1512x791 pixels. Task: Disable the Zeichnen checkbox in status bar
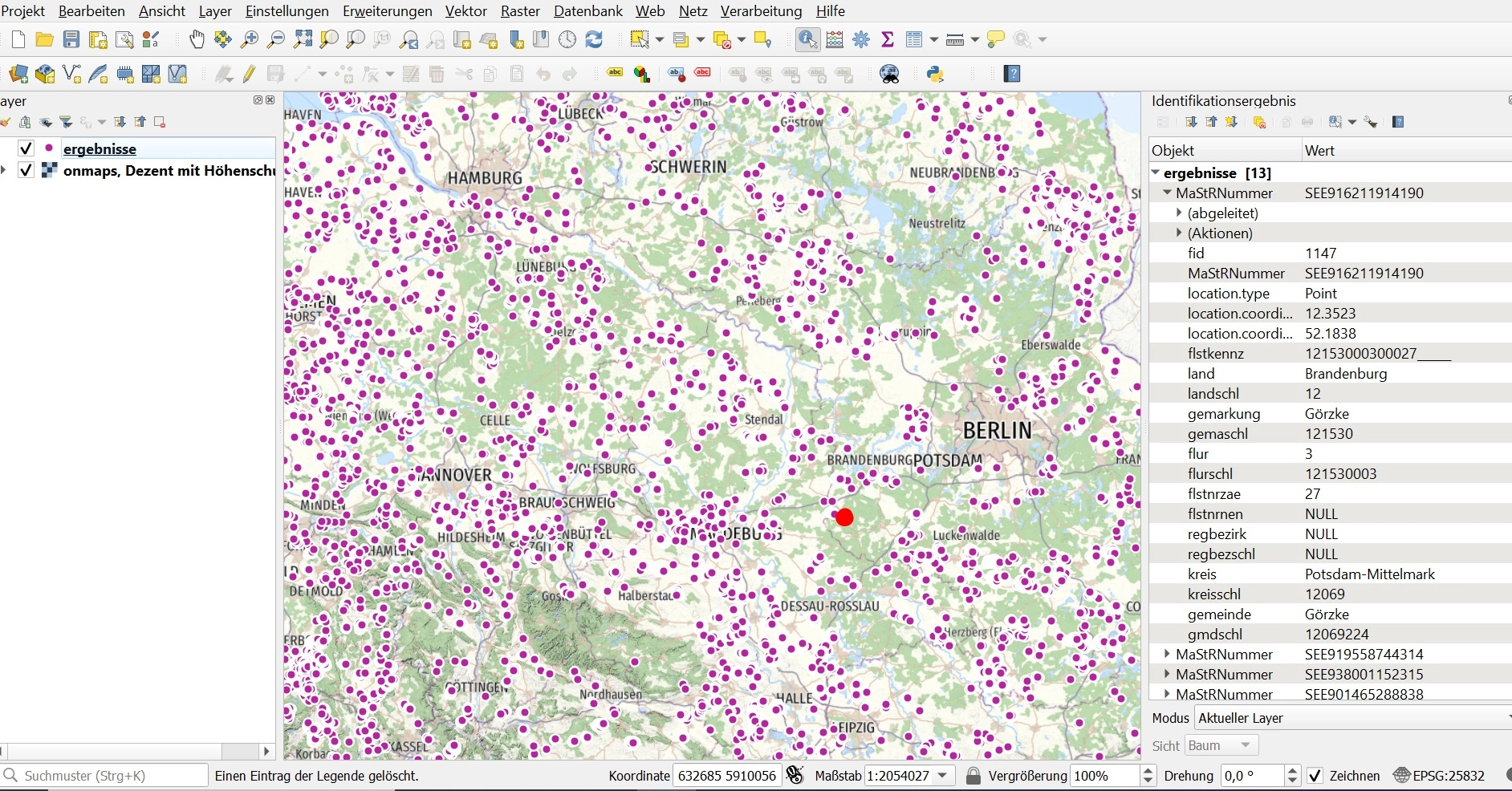pyautogui.click(x=1315, y=776)
